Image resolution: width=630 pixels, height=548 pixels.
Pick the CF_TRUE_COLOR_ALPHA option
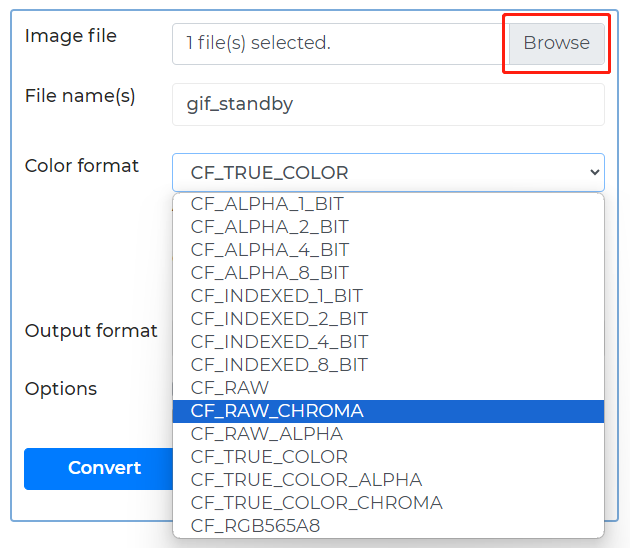(x=306, y=480)
